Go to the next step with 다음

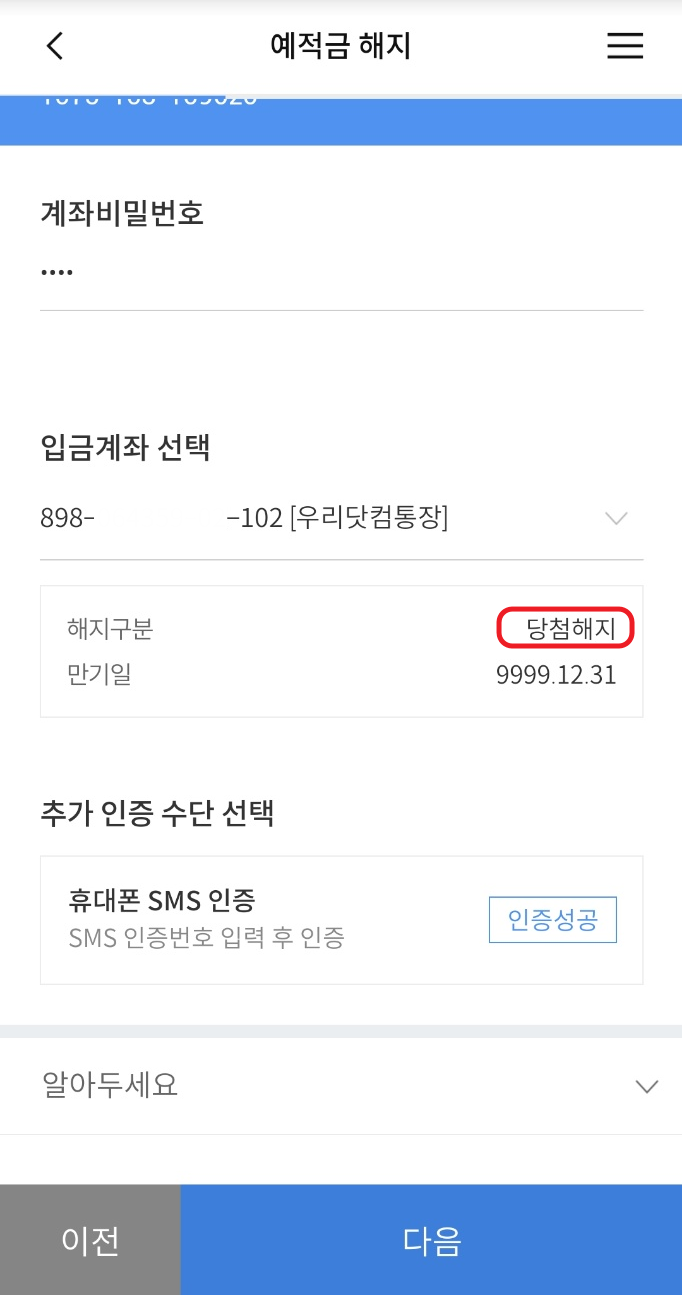(431, 1240)
